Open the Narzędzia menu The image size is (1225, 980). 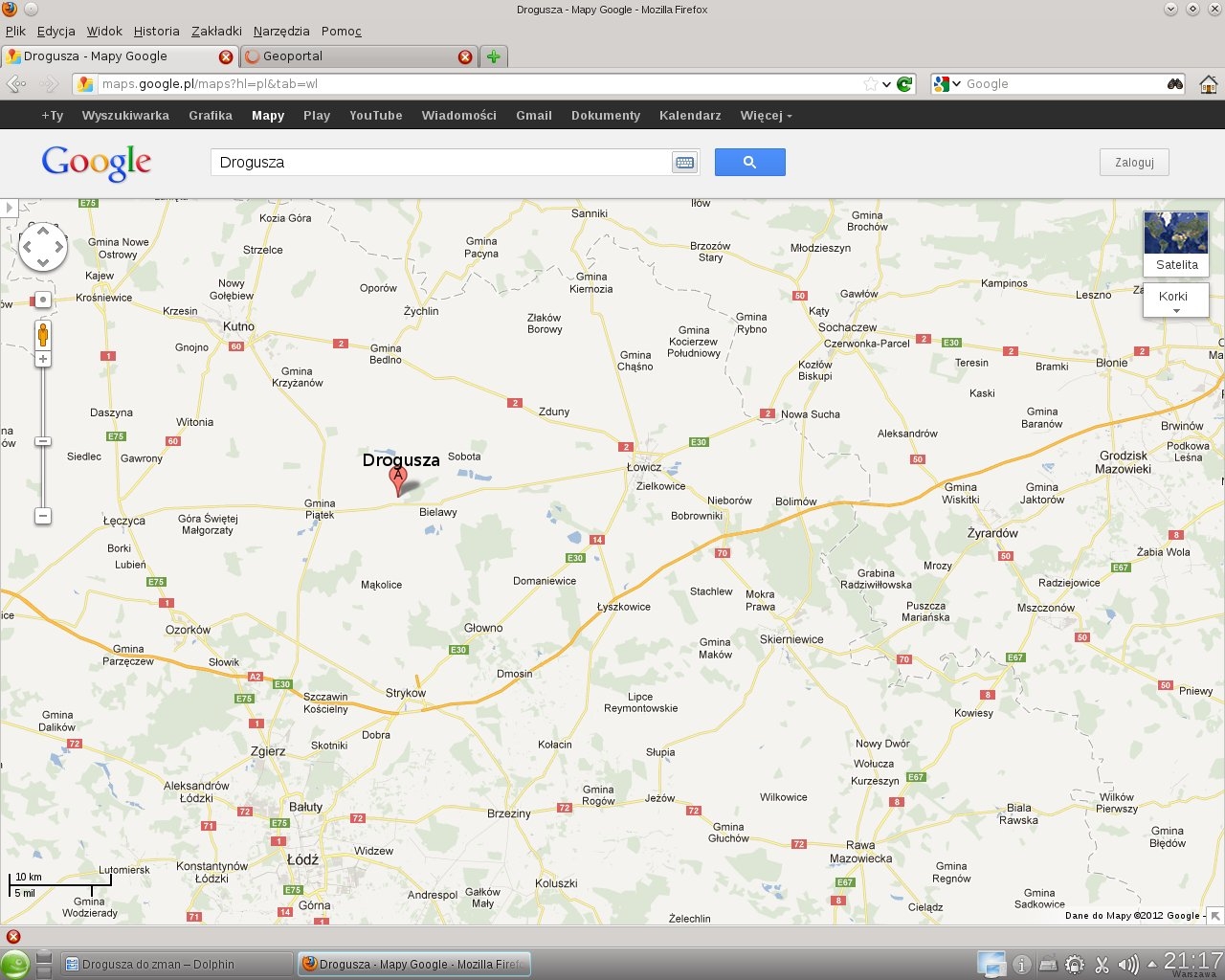[281, 31]
